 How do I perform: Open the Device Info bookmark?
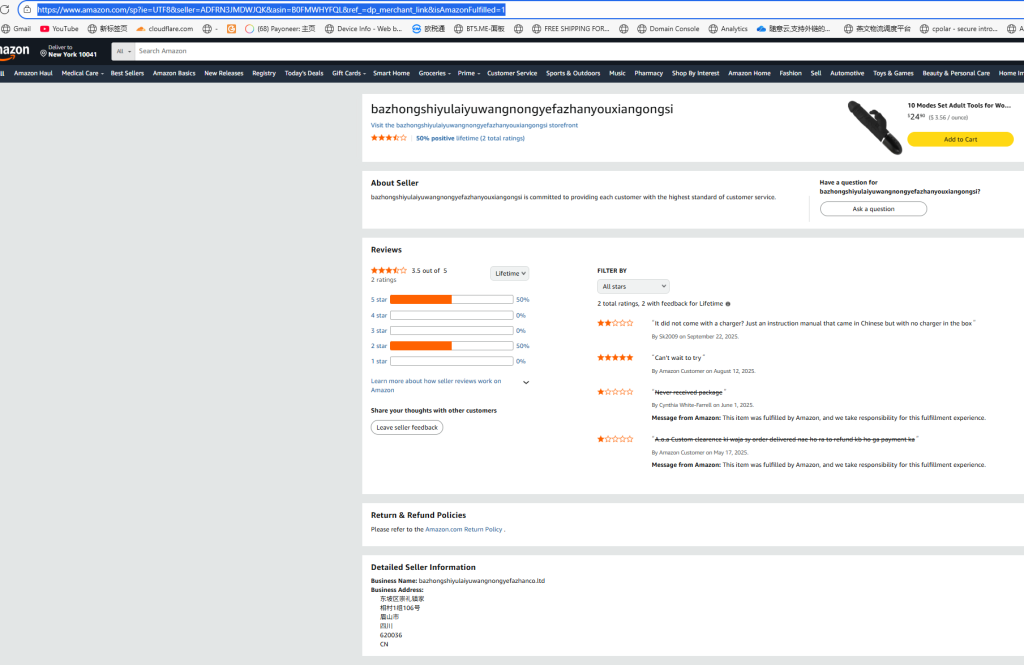pos(362,29)
